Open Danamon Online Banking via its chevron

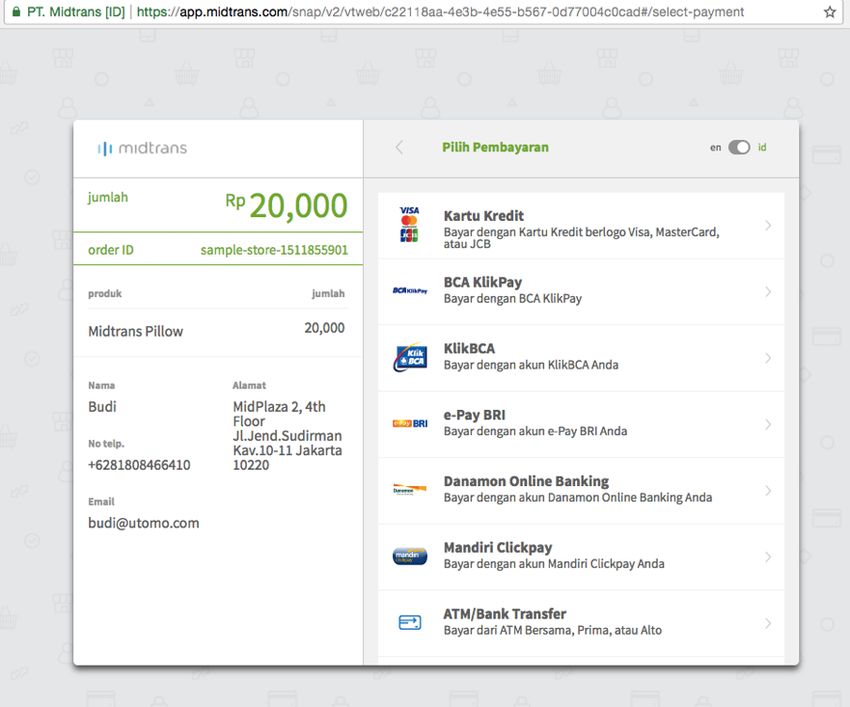(768, 491)
